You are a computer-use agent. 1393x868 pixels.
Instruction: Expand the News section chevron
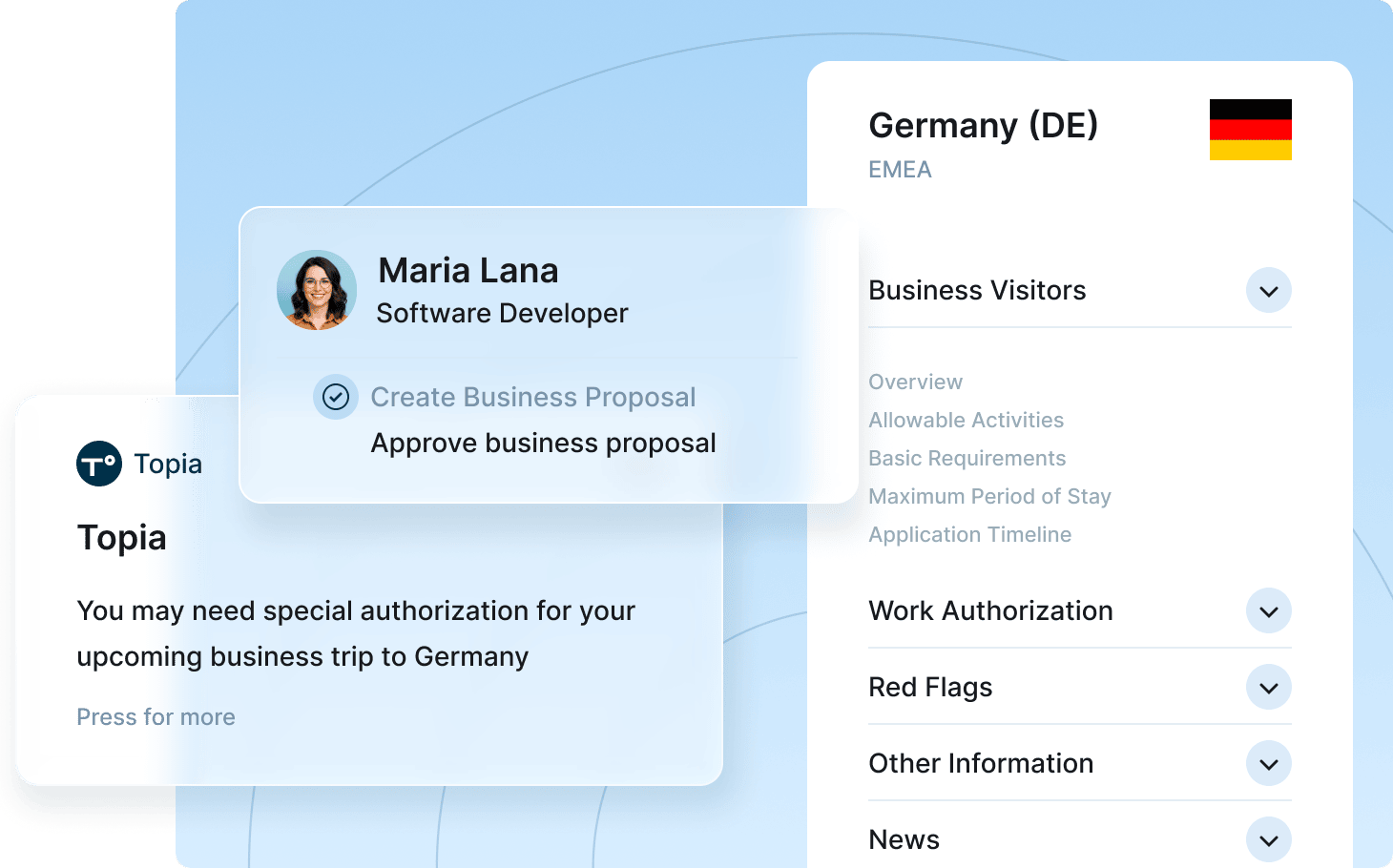tap(1268, 840)
